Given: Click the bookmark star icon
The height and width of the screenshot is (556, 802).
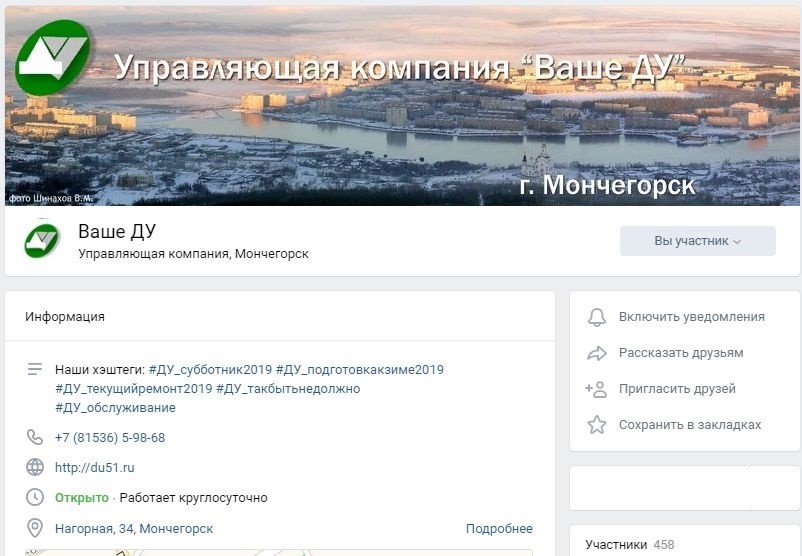Looking at the screenshot, I should (596, 425).
